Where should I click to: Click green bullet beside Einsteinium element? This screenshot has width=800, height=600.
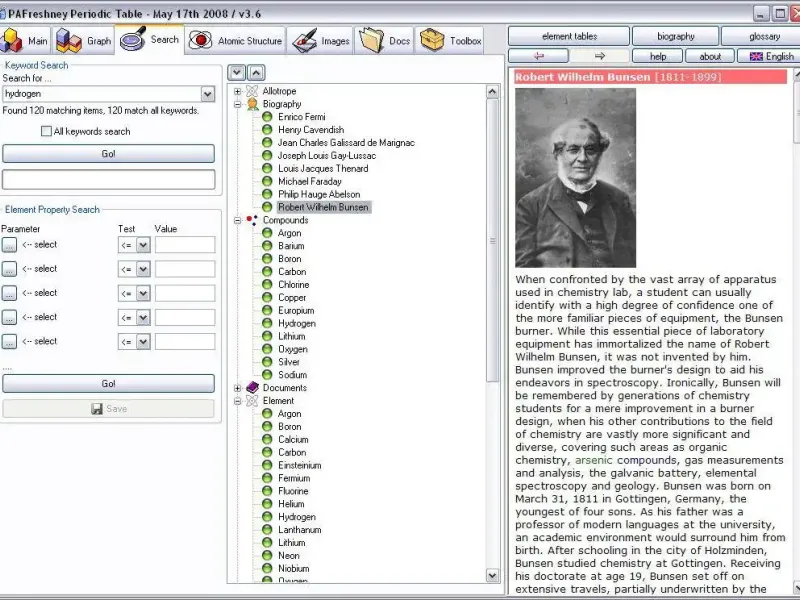point(267,465)
